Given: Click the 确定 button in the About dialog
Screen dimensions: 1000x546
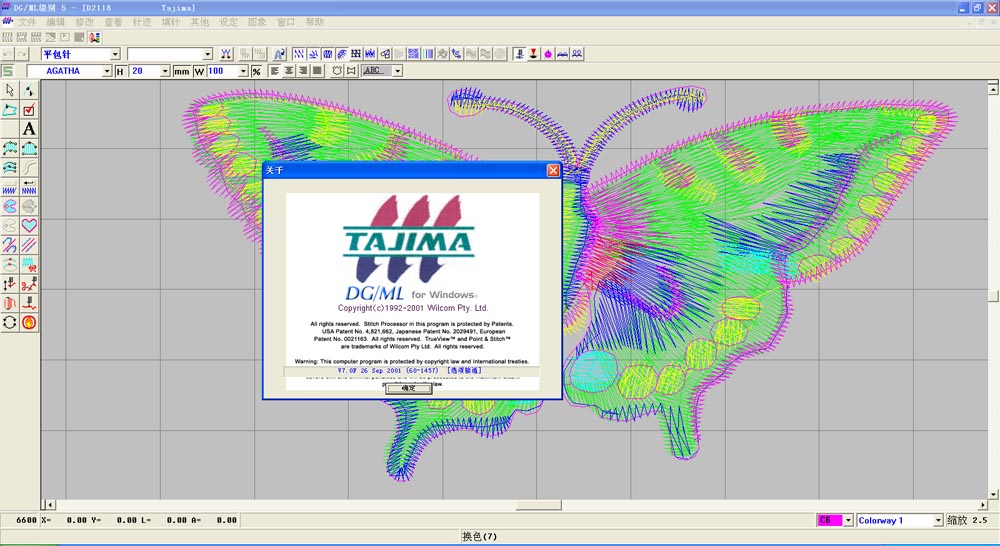Looking at the screenshot, I should click(x=409, y=388).
